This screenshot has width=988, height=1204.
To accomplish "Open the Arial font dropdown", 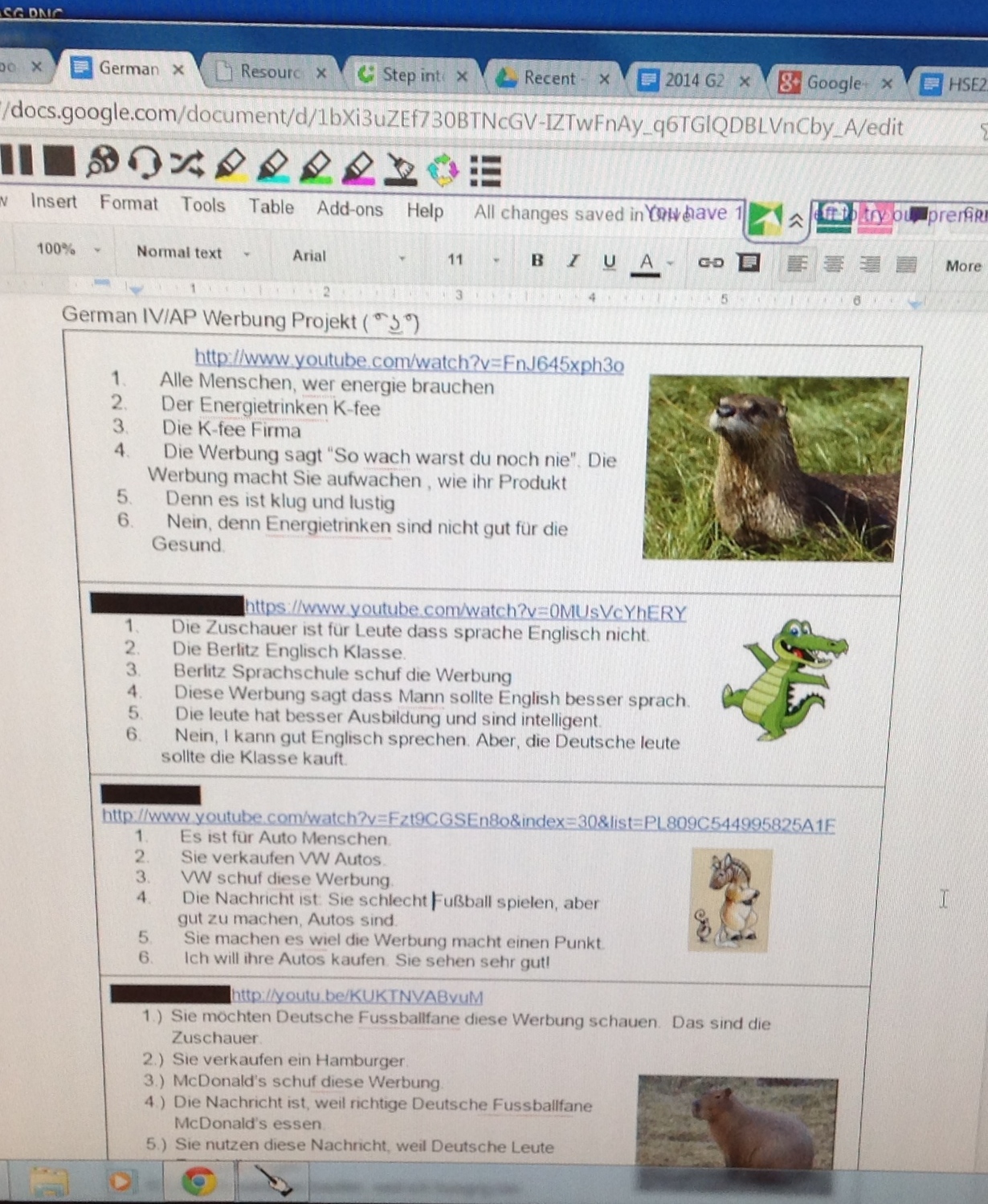I will click(347, 256).
